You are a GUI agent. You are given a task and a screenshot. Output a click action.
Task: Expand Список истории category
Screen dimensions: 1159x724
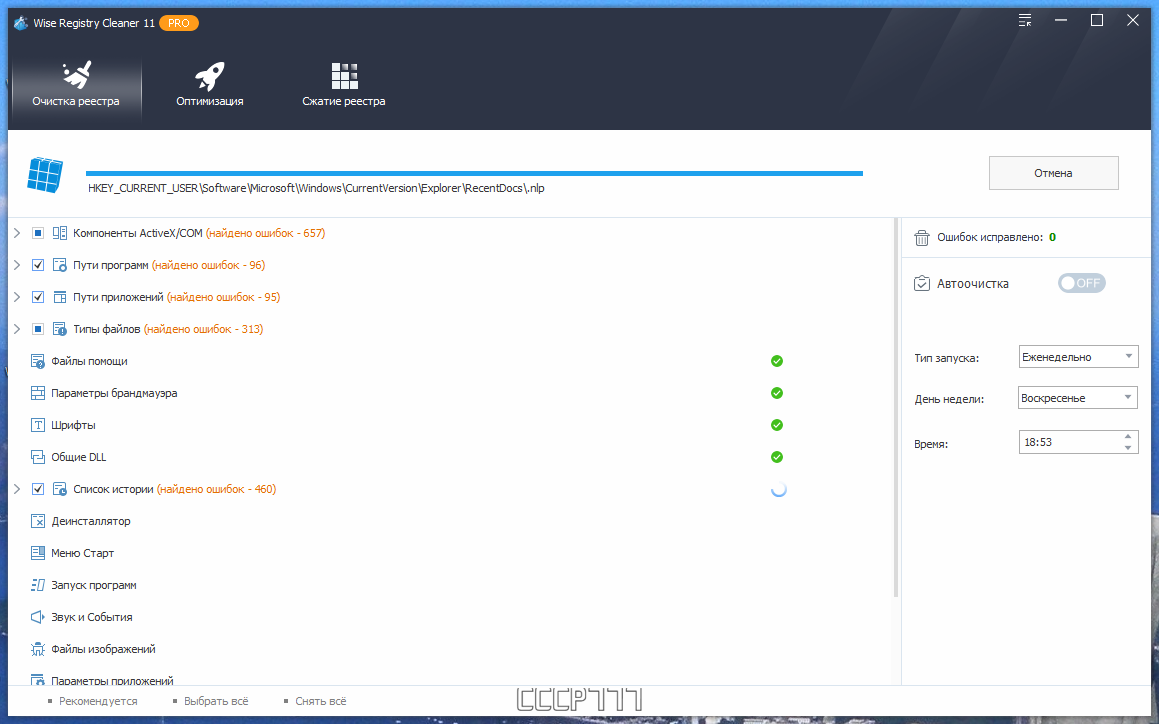click(x=17, y=489)
